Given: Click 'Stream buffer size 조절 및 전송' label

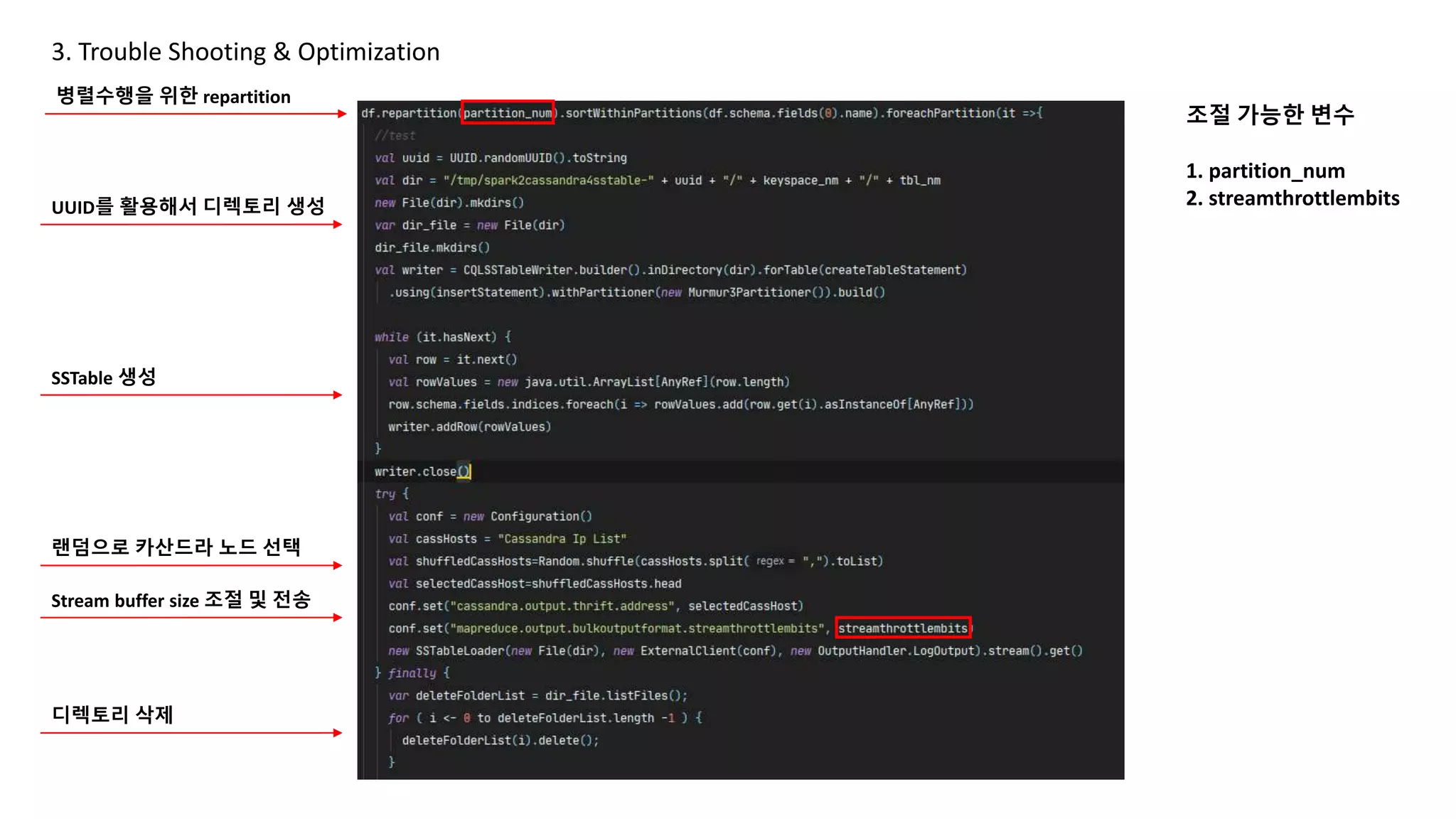Looking at the screenshot, I should coord(181,600).
